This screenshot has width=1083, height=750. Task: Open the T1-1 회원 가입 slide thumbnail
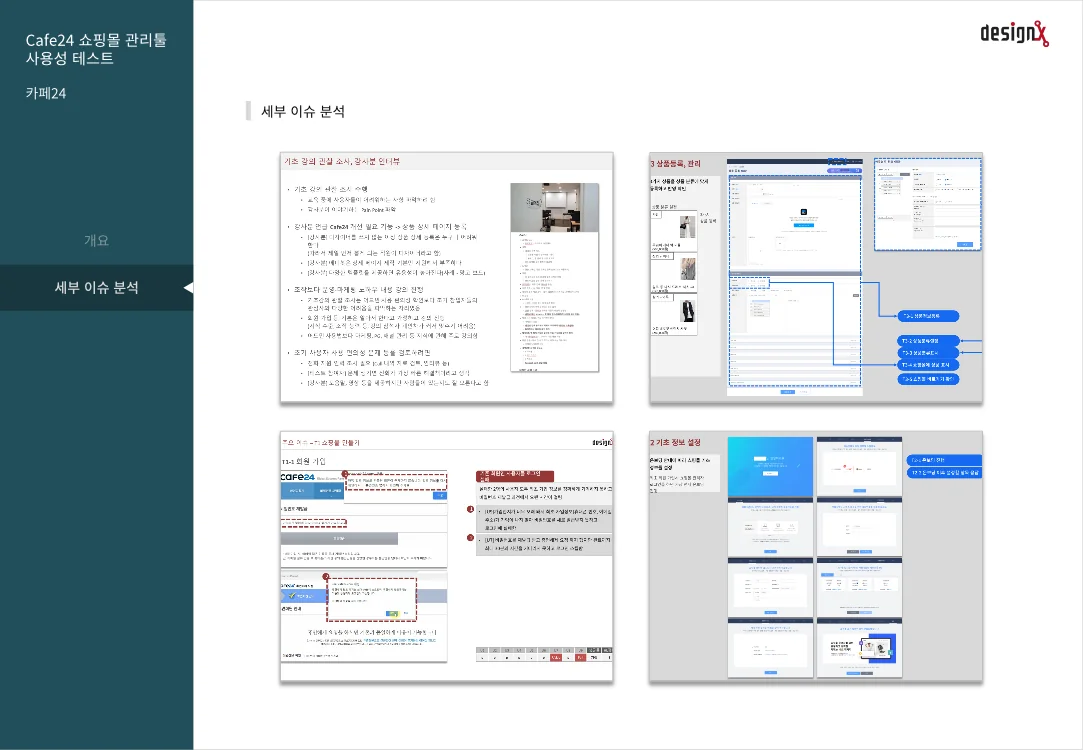tap(447, 557)
